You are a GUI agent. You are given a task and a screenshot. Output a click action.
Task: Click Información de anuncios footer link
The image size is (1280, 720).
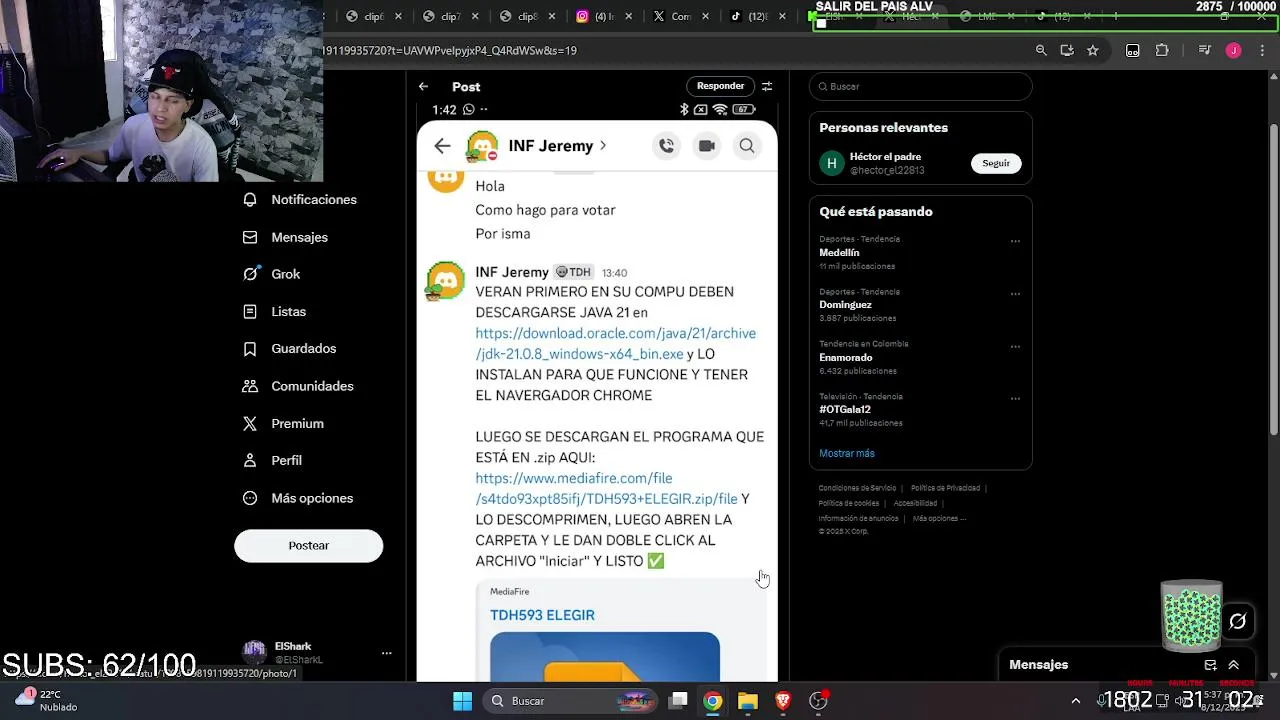858,518
